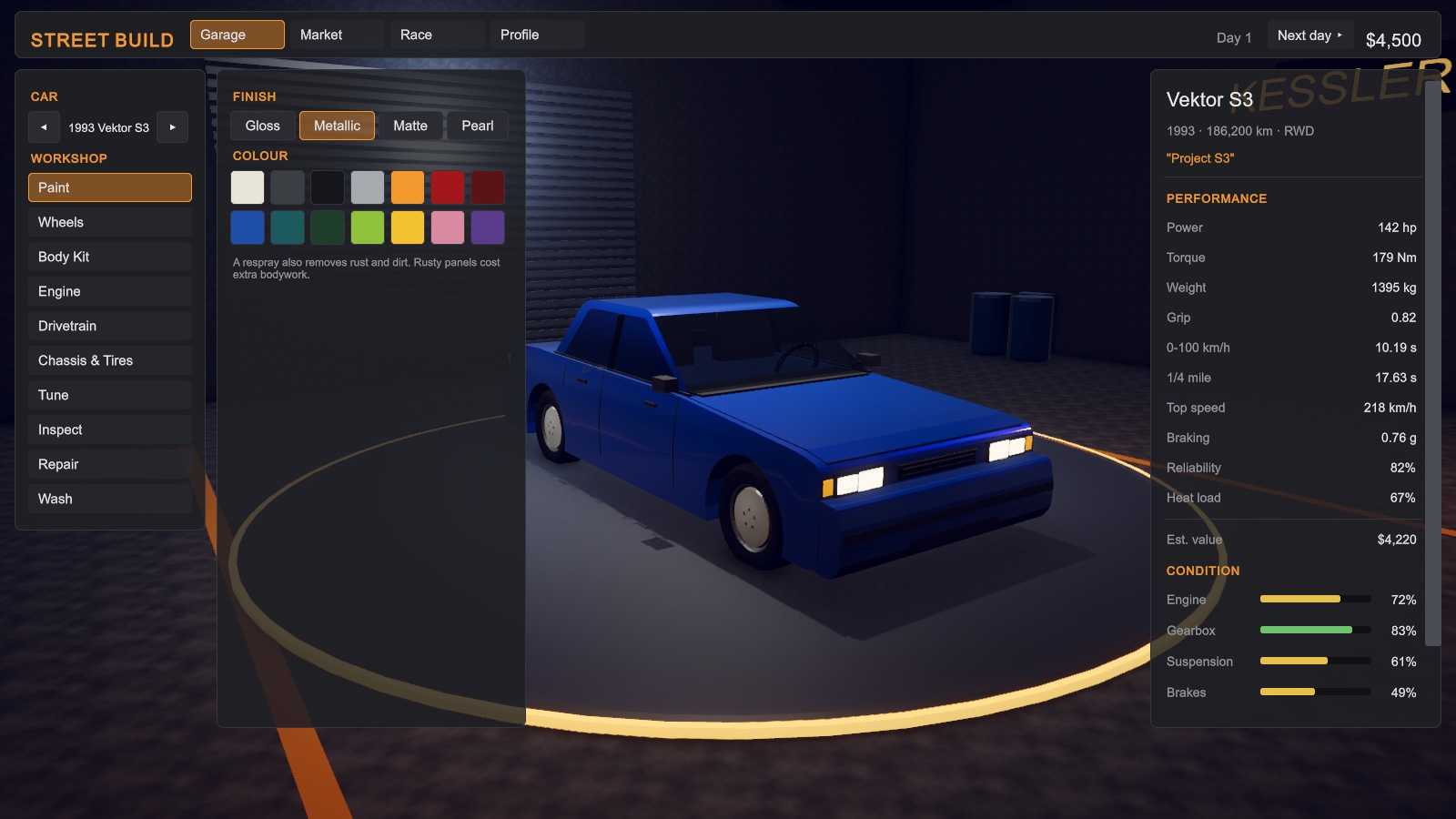
Task: Pick the silver colour swatch
Action: [368, 187]
